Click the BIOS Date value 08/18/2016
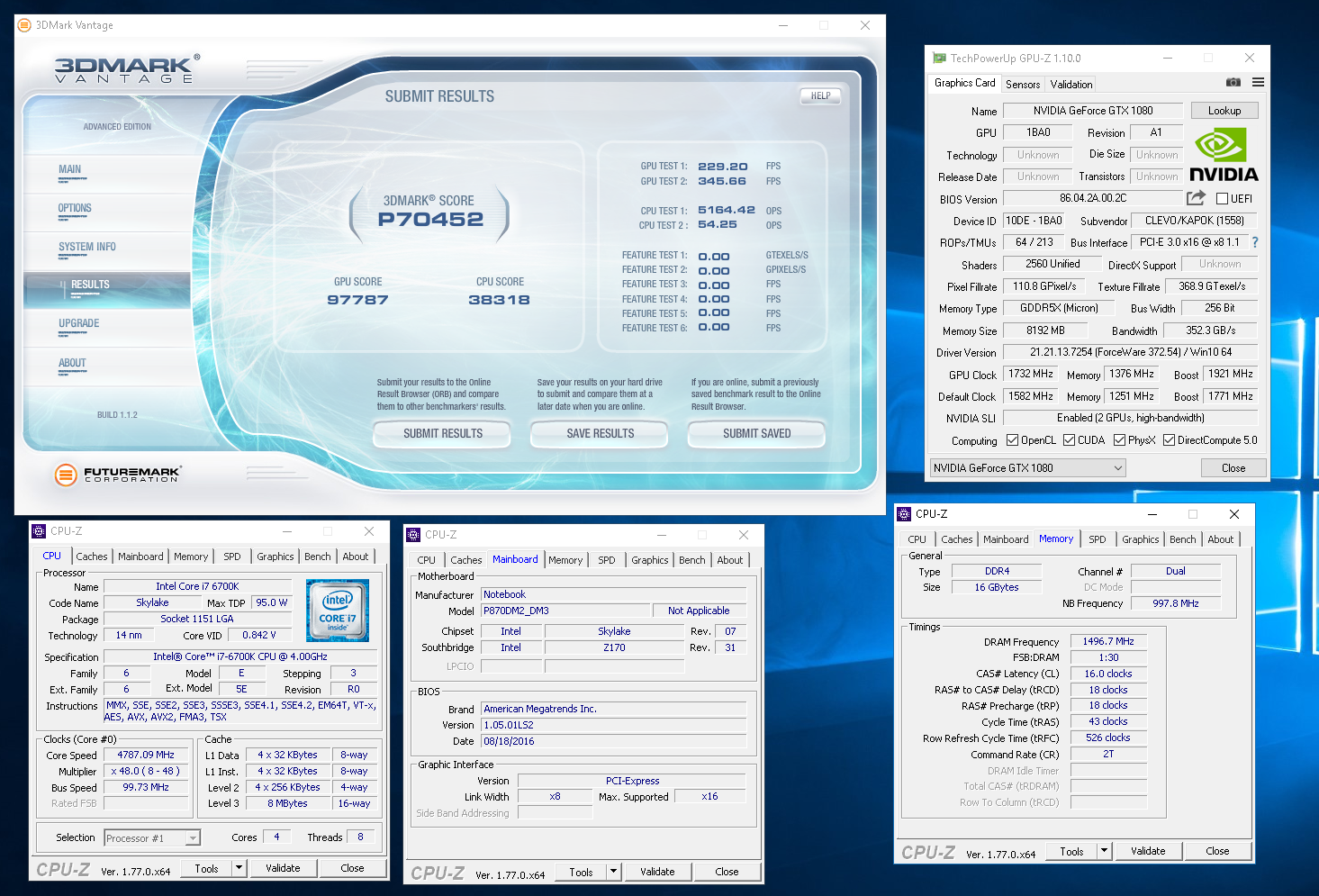The height and width of the screenshot is (896, 1319). click(613, 741)
